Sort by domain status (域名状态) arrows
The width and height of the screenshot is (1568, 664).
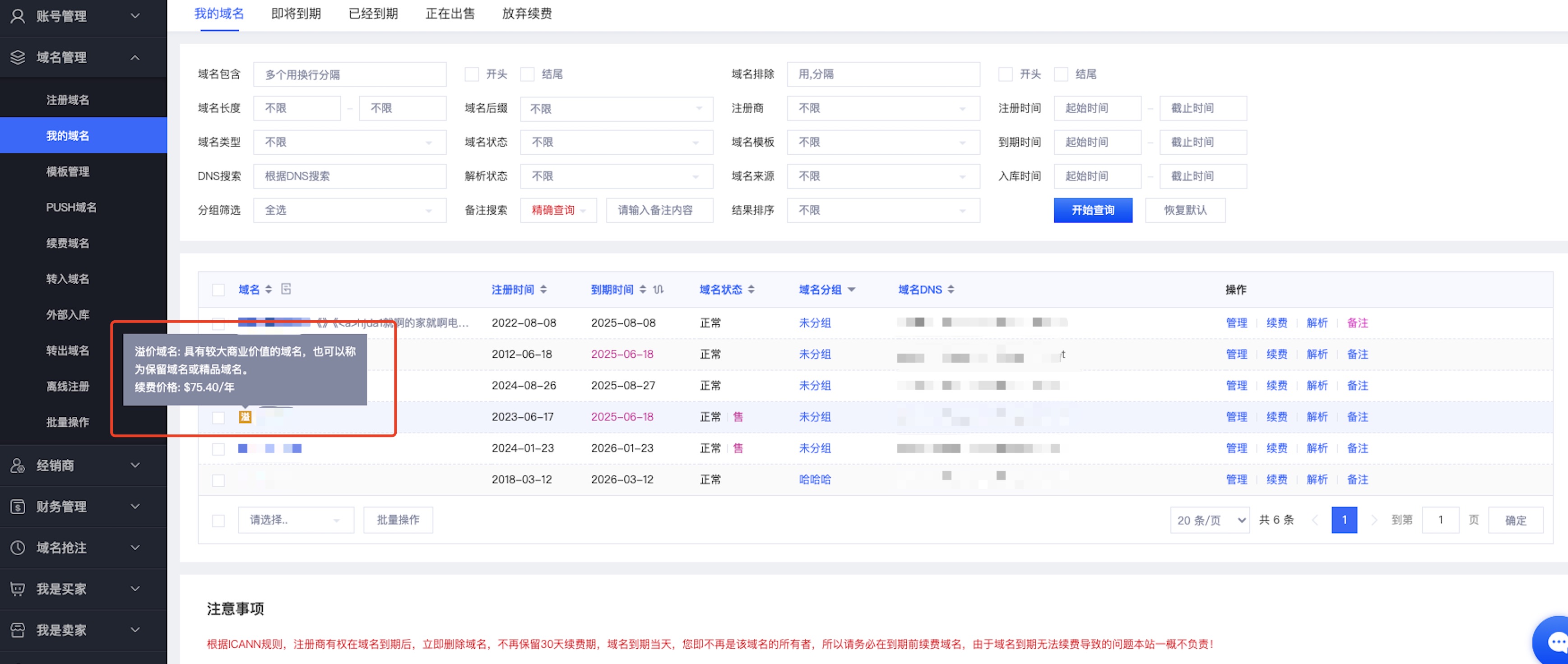click(x=751, y=290)
